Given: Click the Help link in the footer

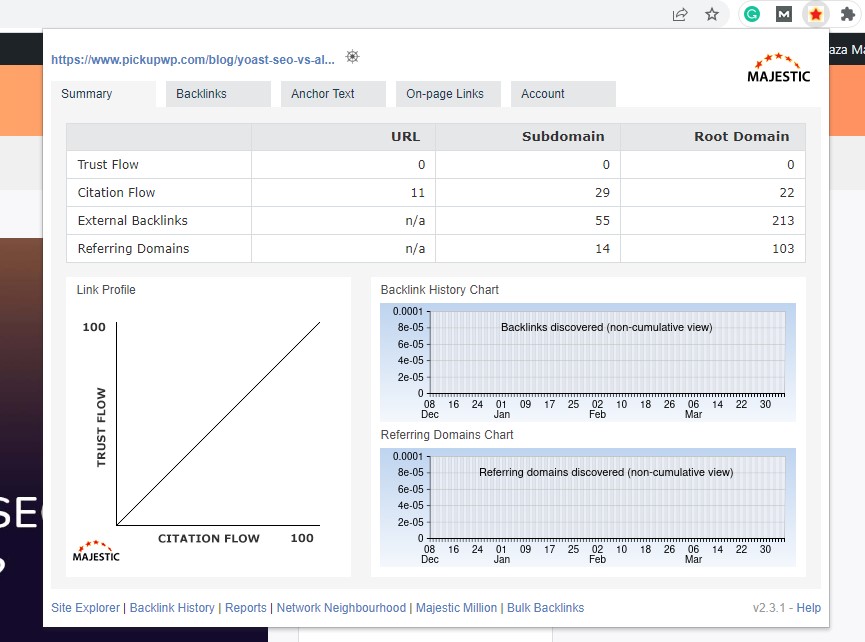Looking at the screenshot, I should (809, 608).
